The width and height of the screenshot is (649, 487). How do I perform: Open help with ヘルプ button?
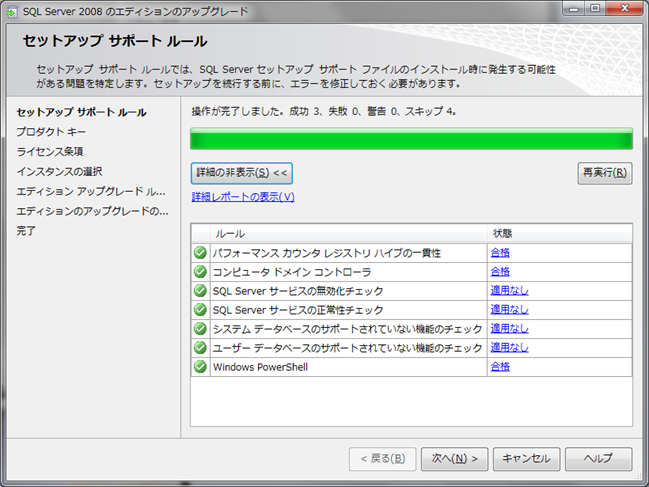(599, 459)
